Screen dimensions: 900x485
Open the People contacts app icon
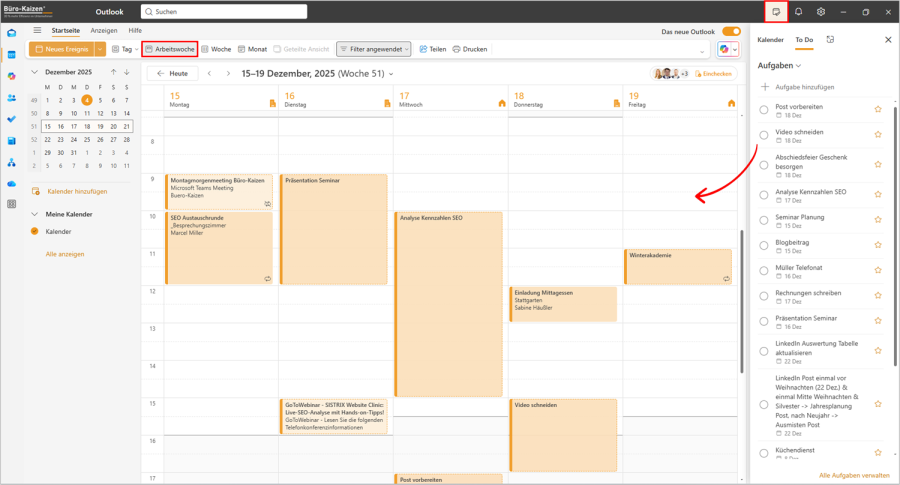(11, 98)
